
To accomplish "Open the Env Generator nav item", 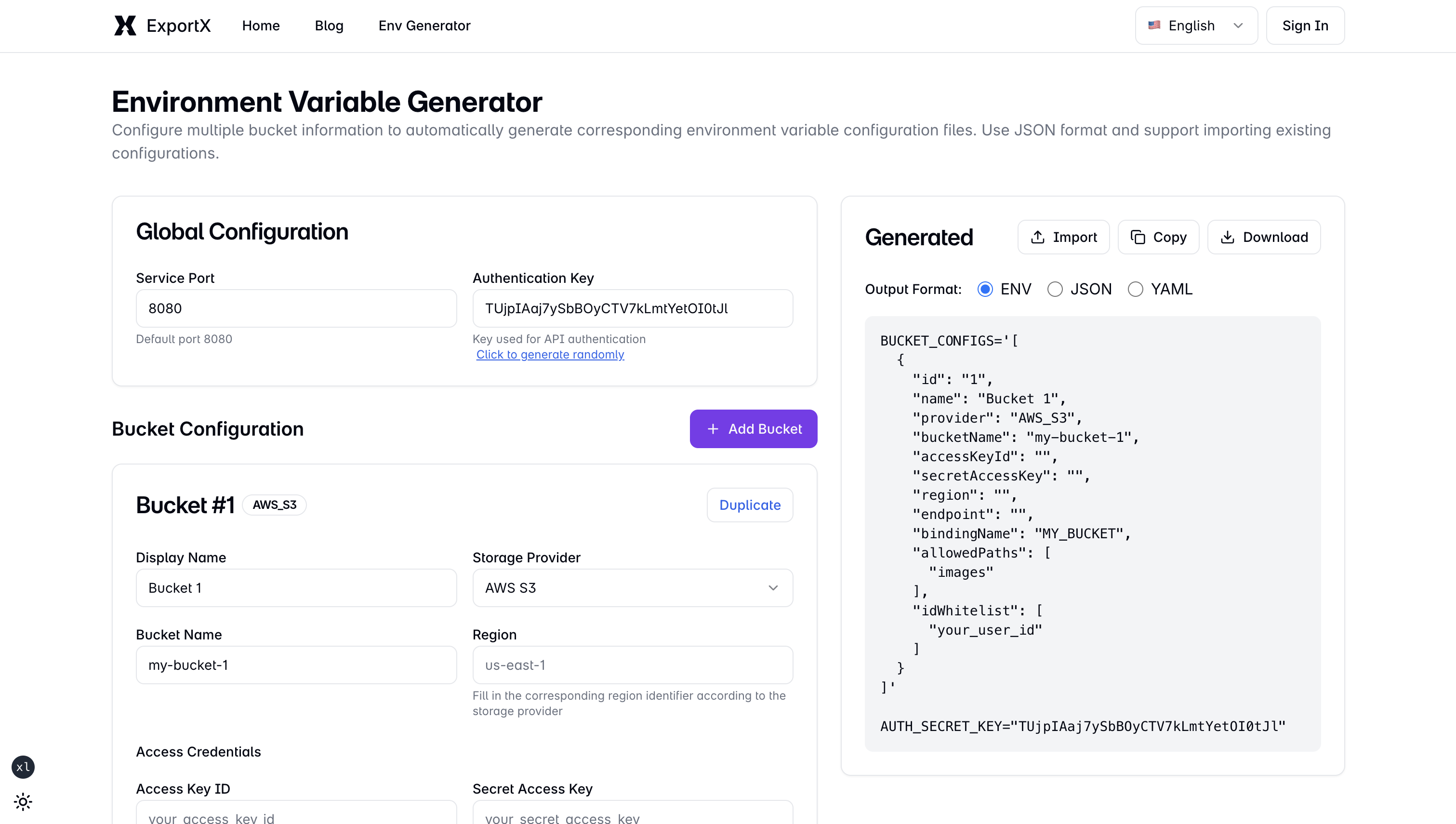I will click(424, 26).
